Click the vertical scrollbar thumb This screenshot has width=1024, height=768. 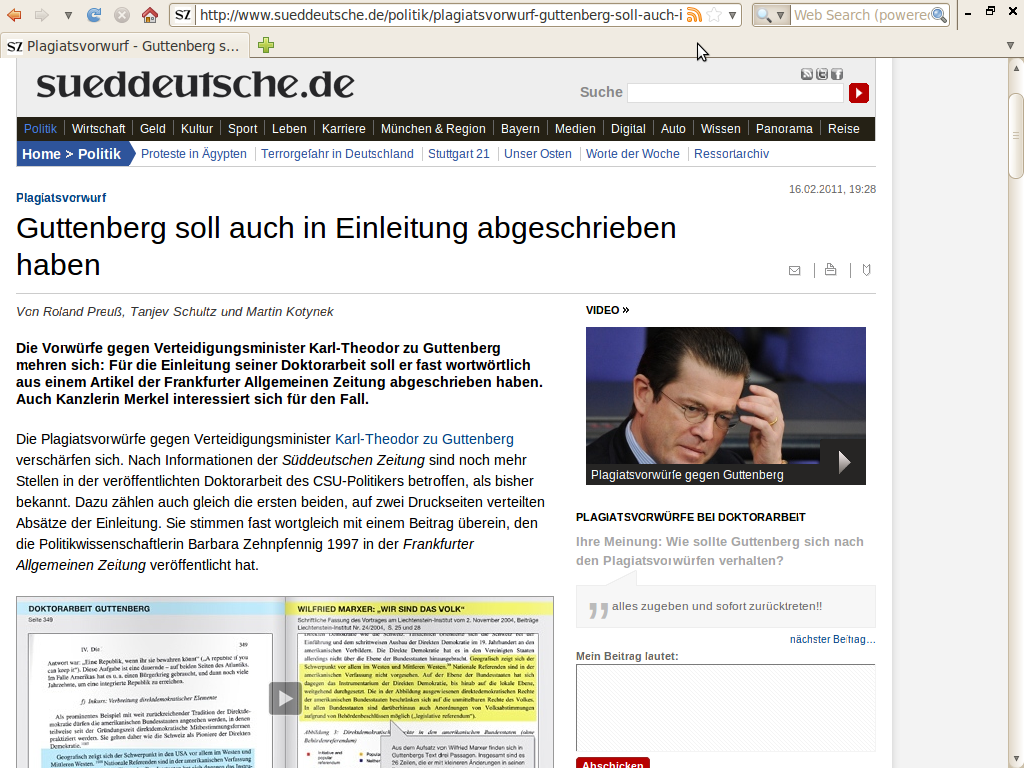[x=1016, y=136]
